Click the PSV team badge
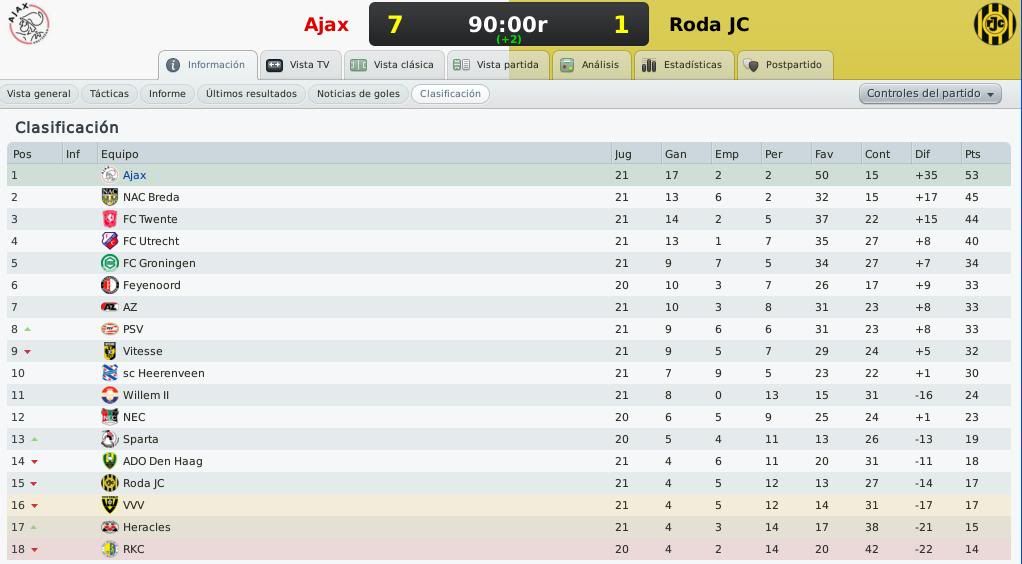1022x564 pixels. [110, 329]
